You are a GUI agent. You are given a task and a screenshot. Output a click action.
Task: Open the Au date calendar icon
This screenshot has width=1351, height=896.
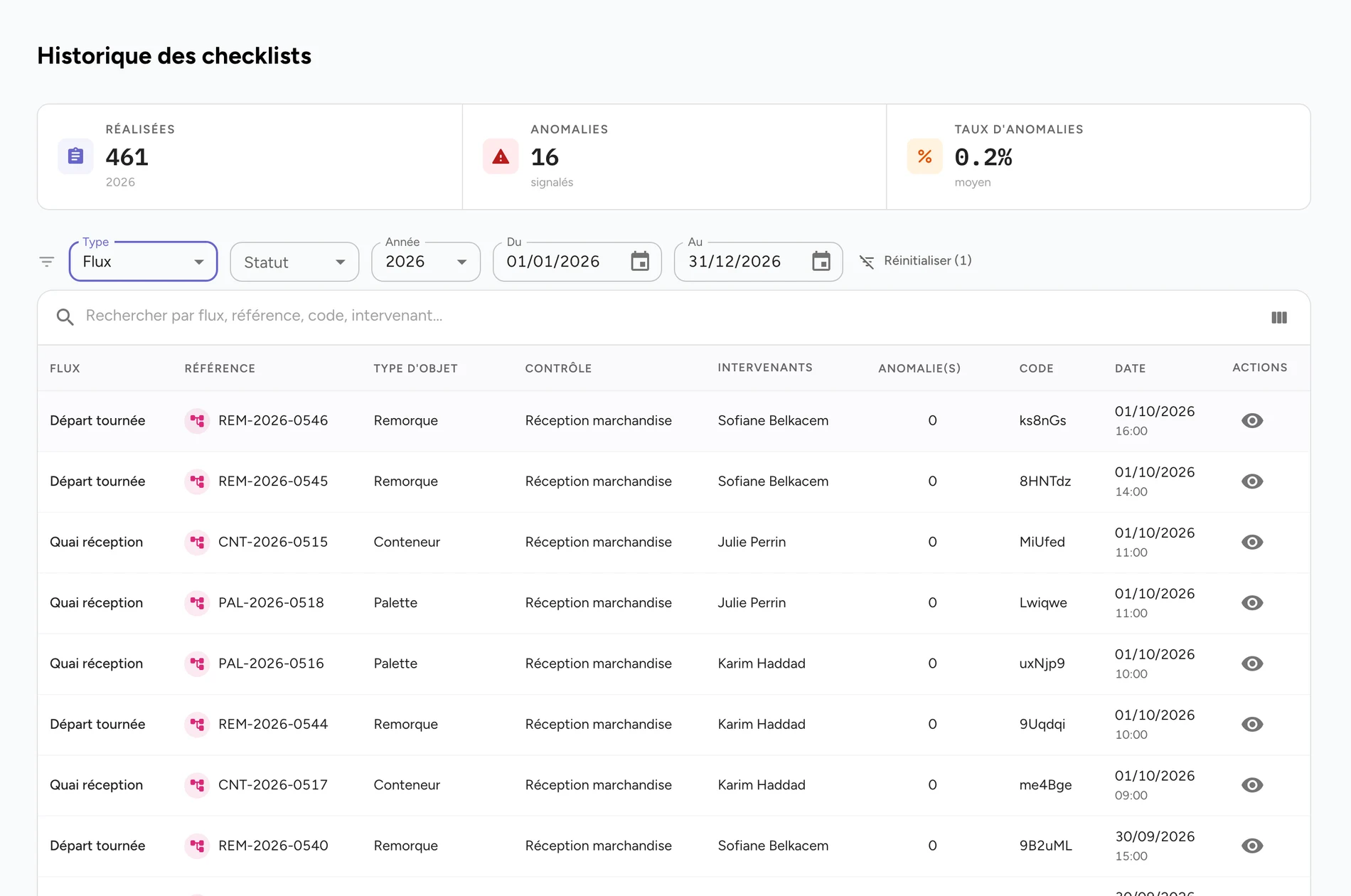pos(821,261)
